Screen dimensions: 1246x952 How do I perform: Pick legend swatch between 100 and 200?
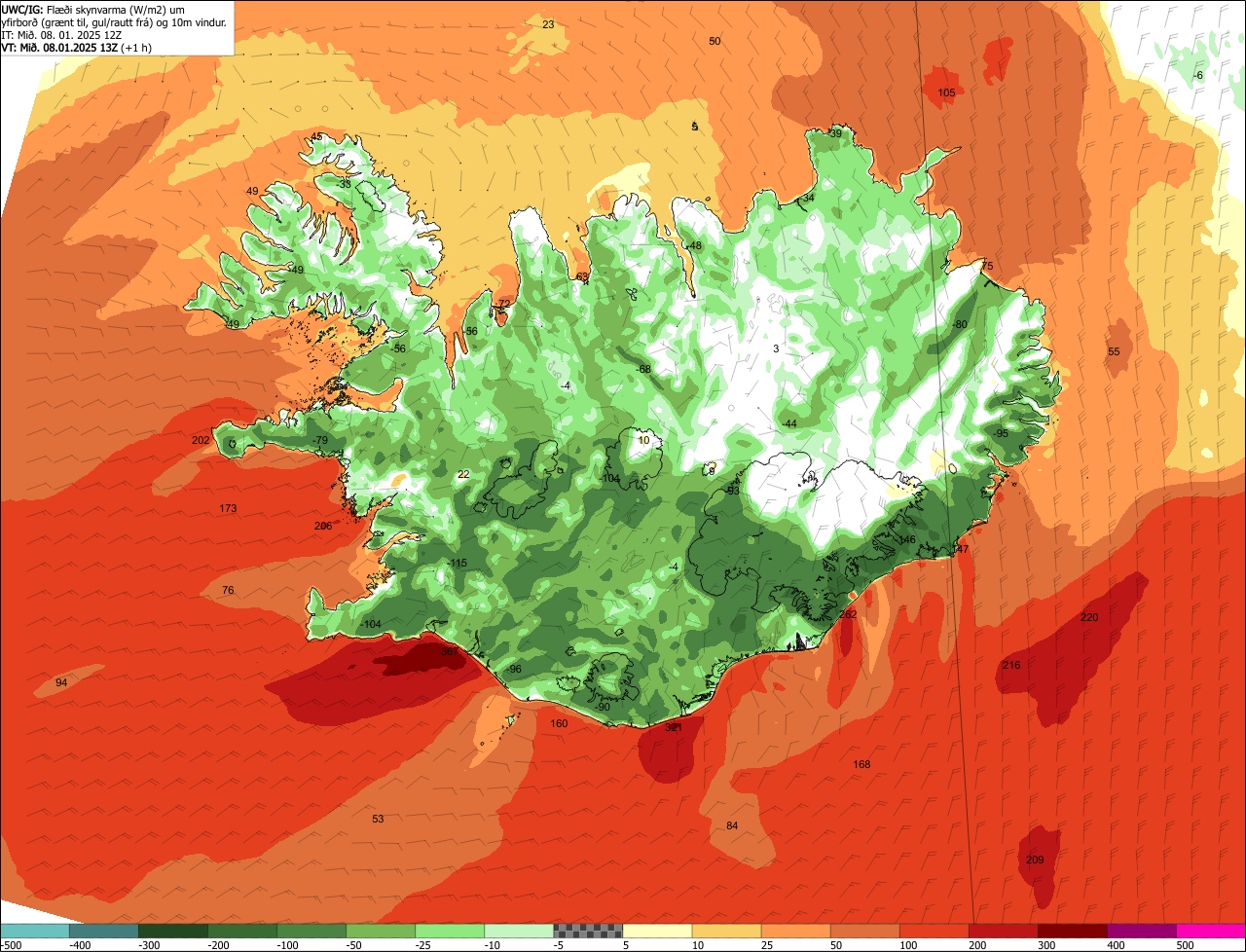[934, 931]
